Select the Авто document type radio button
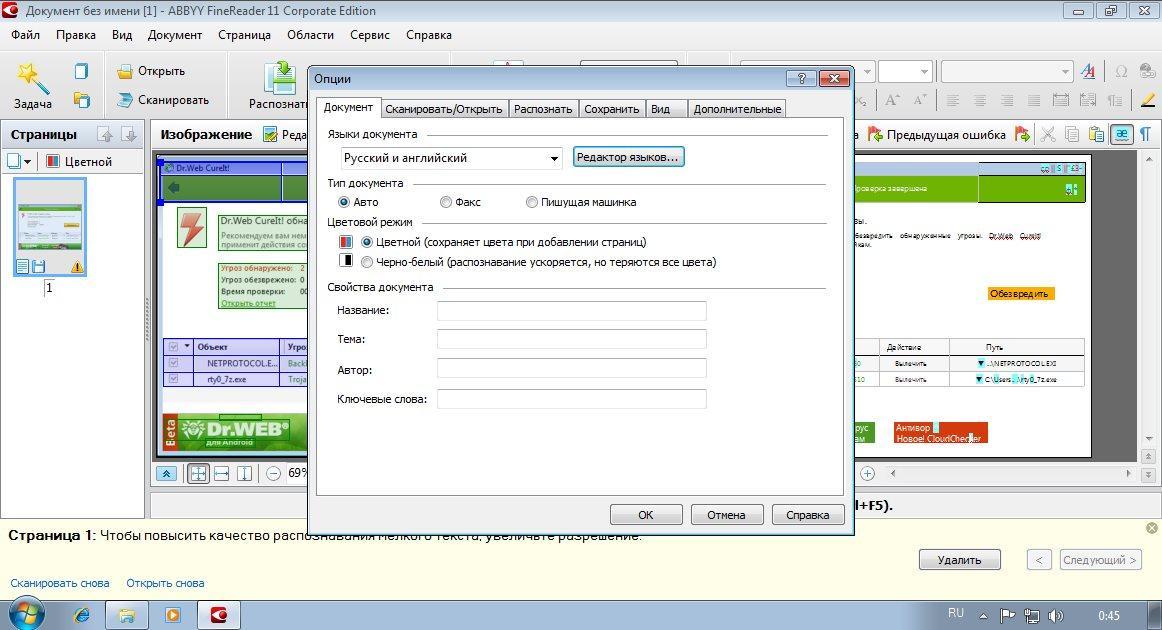 click(x=344, y=202)
